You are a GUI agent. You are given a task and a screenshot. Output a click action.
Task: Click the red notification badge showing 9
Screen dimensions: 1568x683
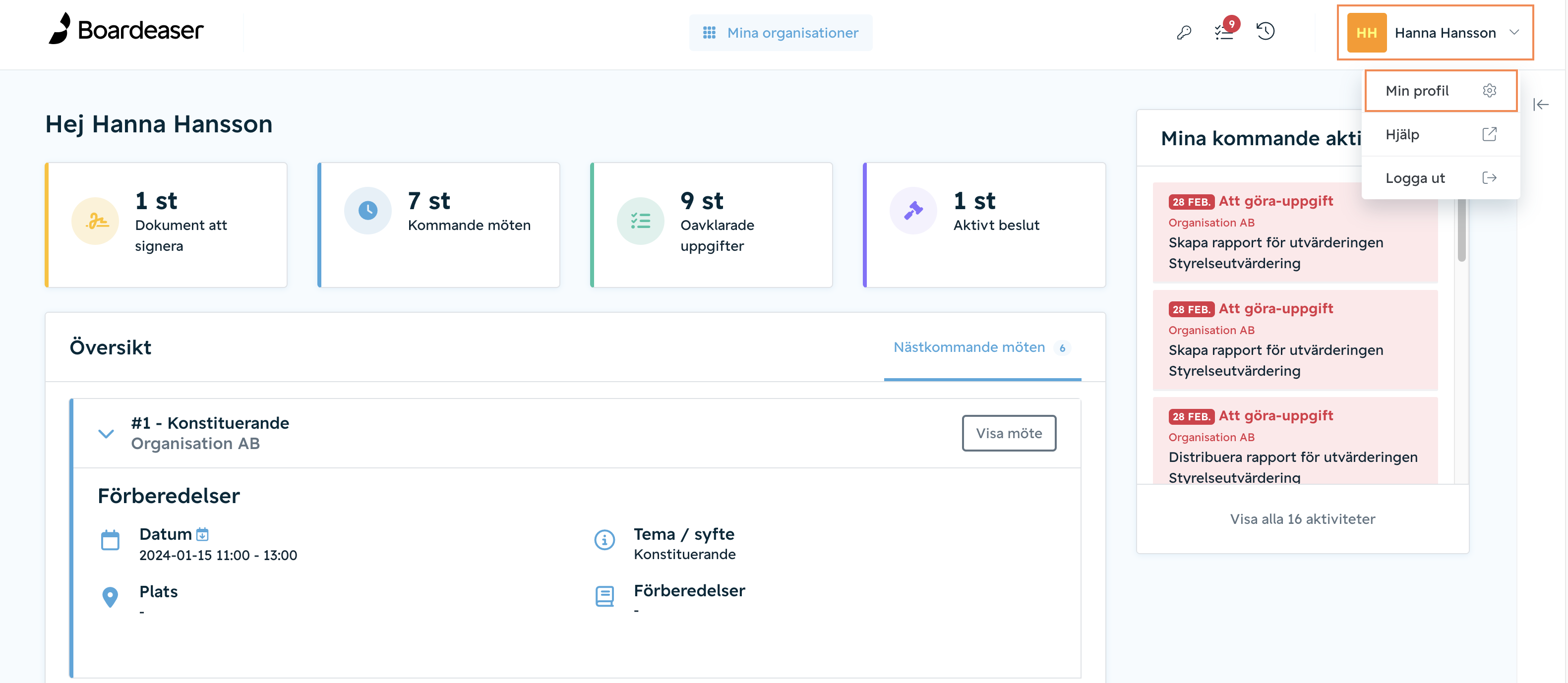(1231, 24)
